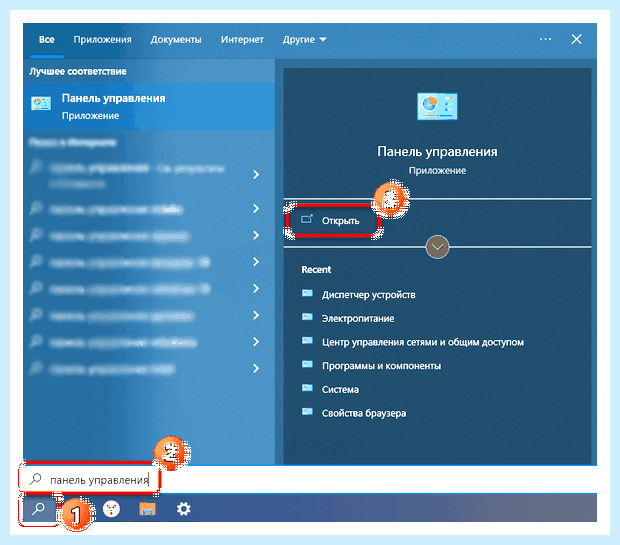Open the Другие dropdown tab
Image resolution: width=620 pixels, height=545 pixels.
pos(304,40)
